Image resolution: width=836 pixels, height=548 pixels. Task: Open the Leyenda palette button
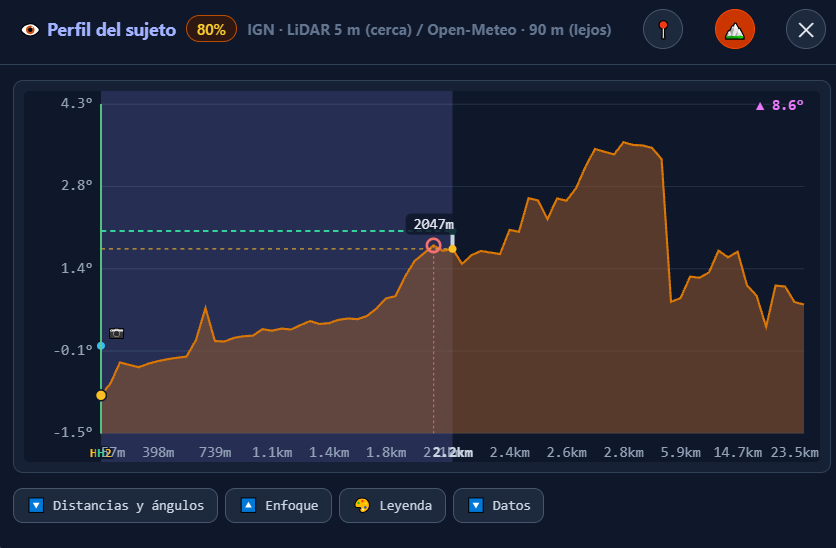pos(392,505)
